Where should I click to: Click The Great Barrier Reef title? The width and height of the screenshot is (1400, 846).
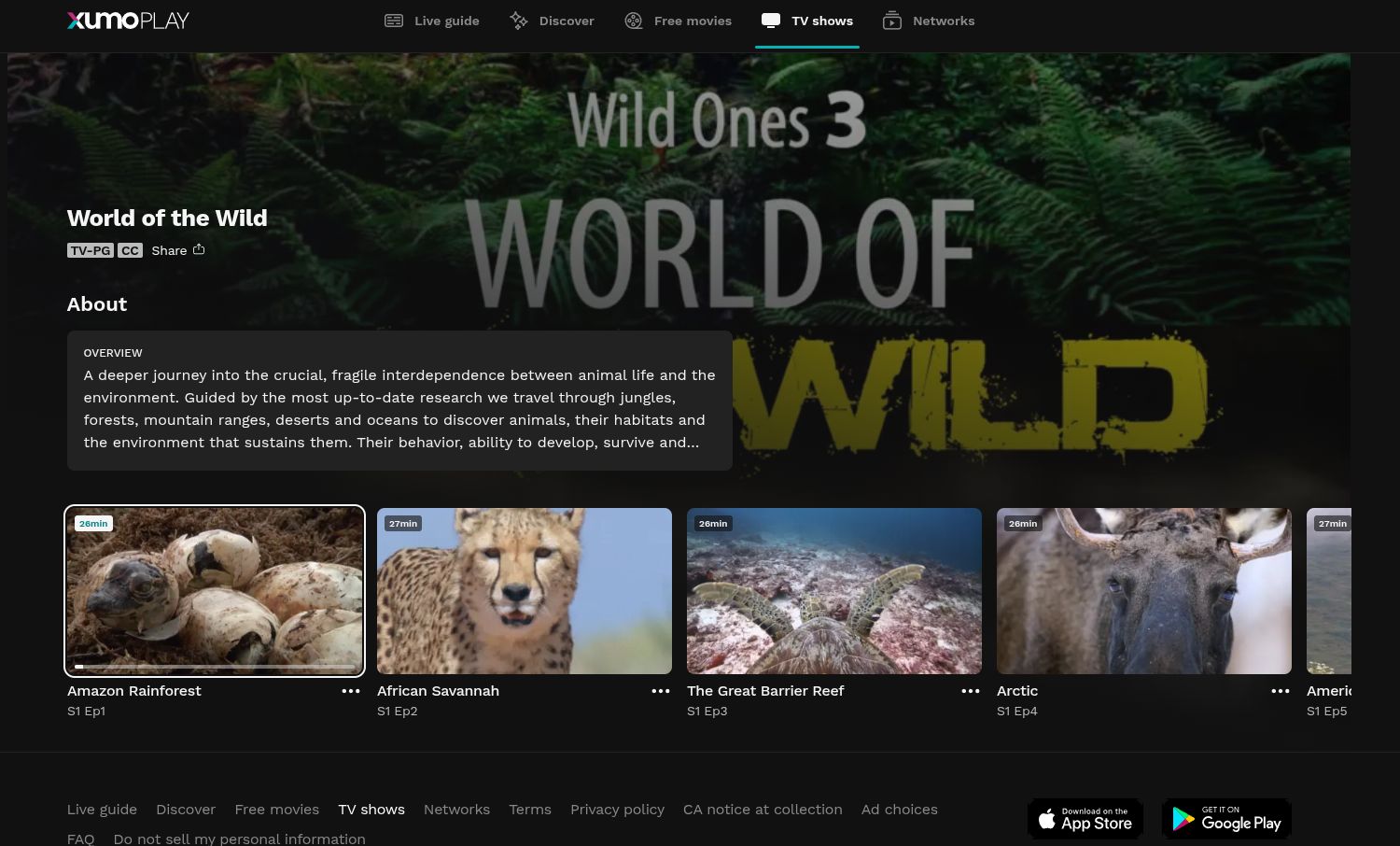click(x=765, y=691)
